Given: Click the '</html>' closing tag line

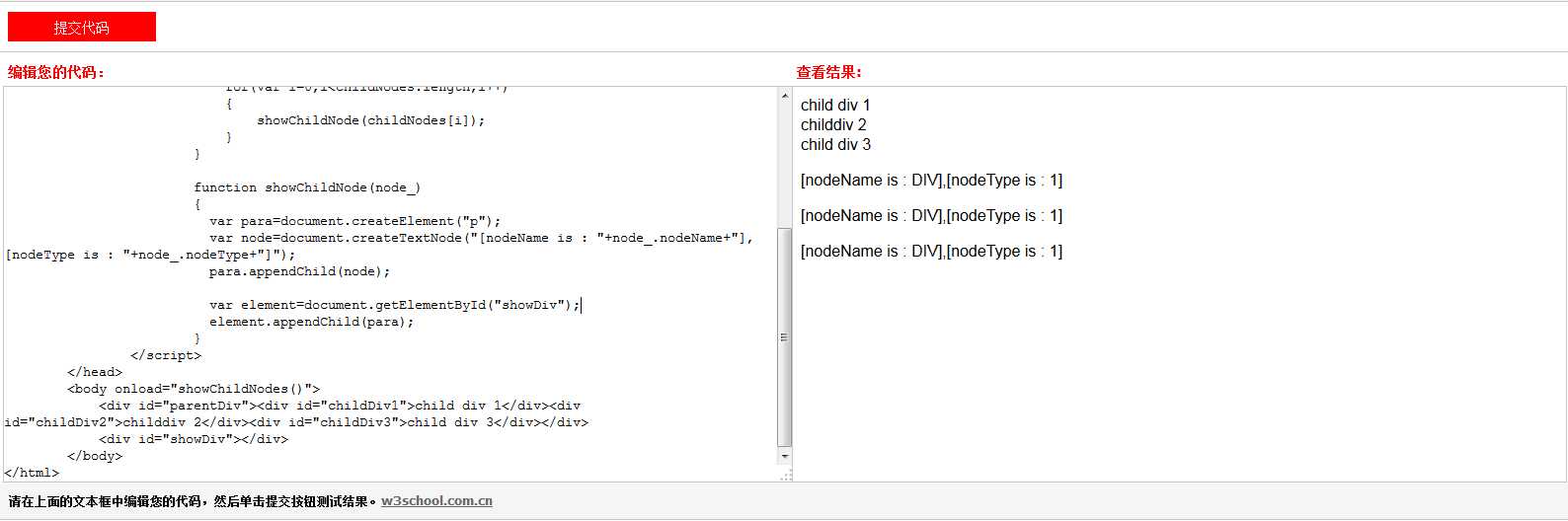Looking at the screenshot, I should [32, 473].
